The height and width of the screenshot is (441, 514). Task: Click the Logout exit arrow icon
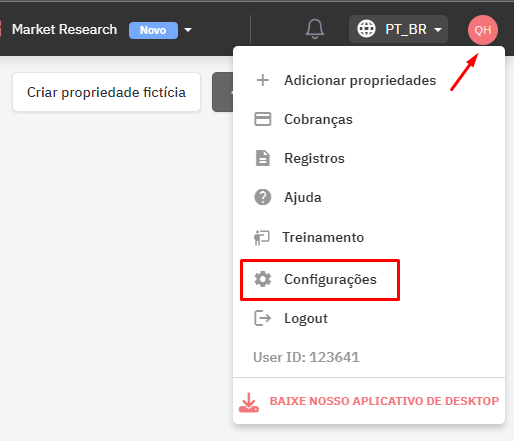(x=263, y=318)
